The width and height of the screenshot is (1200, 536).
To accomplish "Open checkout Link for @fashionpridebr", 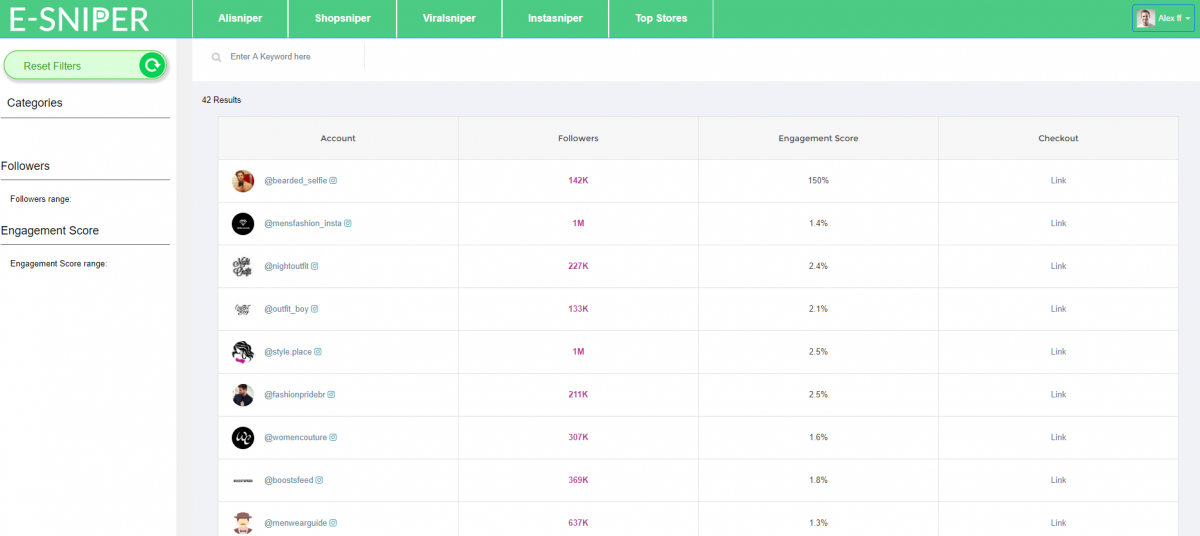I will pos(1058,395).
